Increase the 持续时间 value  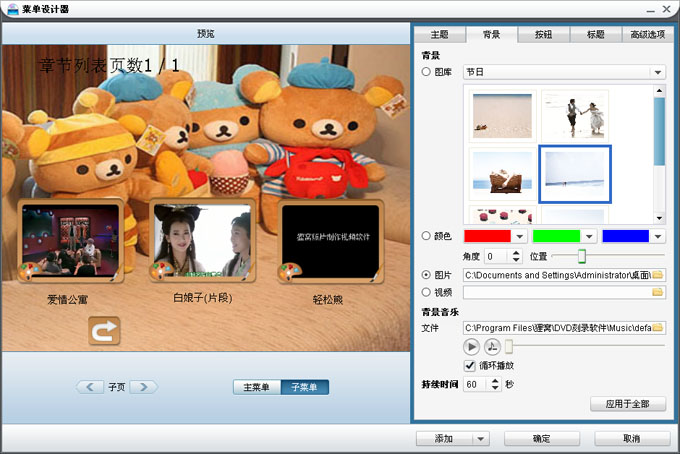(x=495, y=381)
